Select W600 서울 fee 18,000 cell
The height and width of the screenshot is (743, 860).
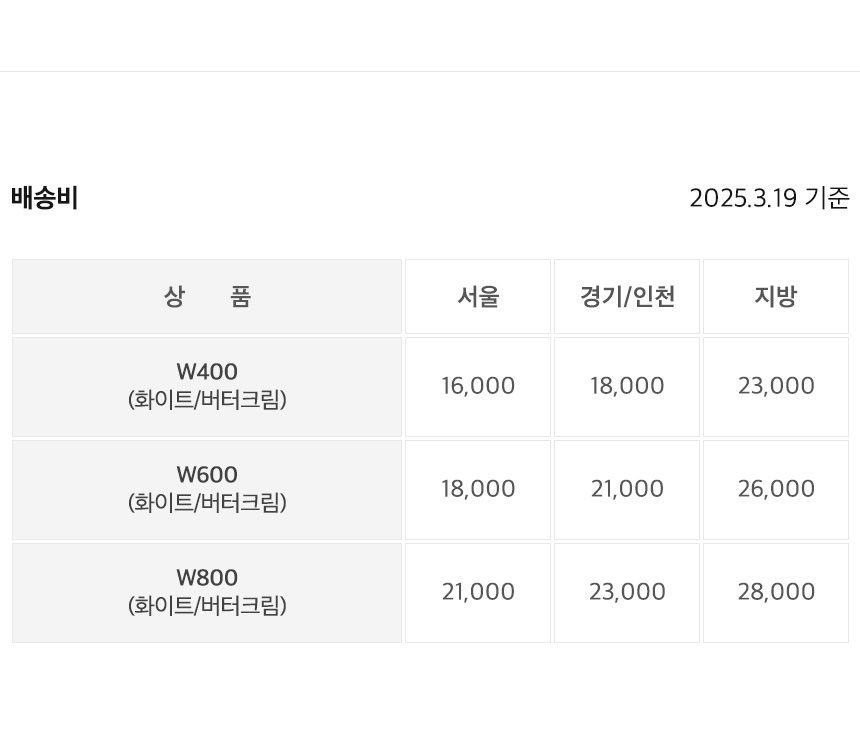click(478, 490)
